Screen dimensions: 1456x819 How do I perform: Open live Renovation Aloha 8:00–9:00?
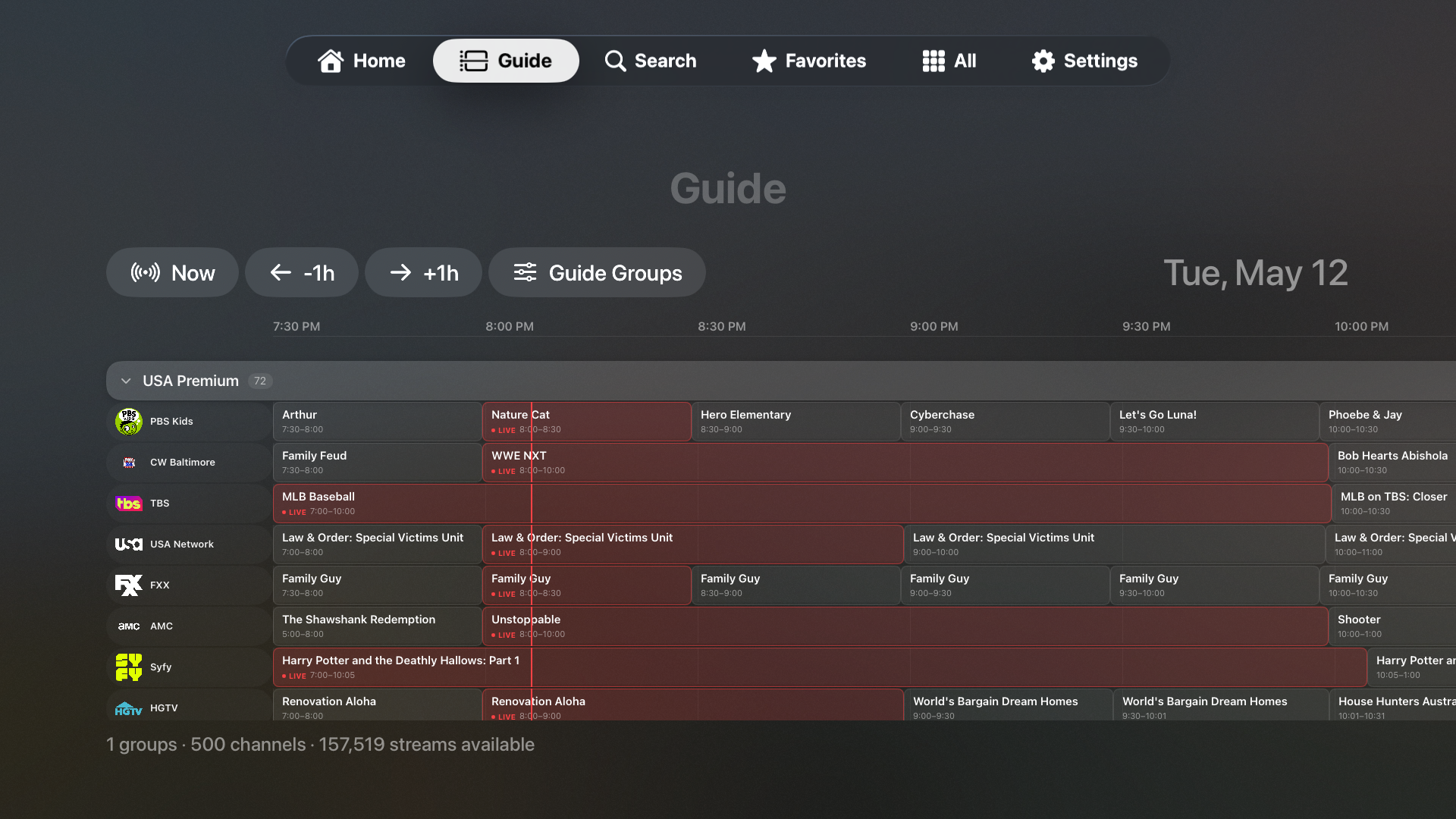pos(692,705)
